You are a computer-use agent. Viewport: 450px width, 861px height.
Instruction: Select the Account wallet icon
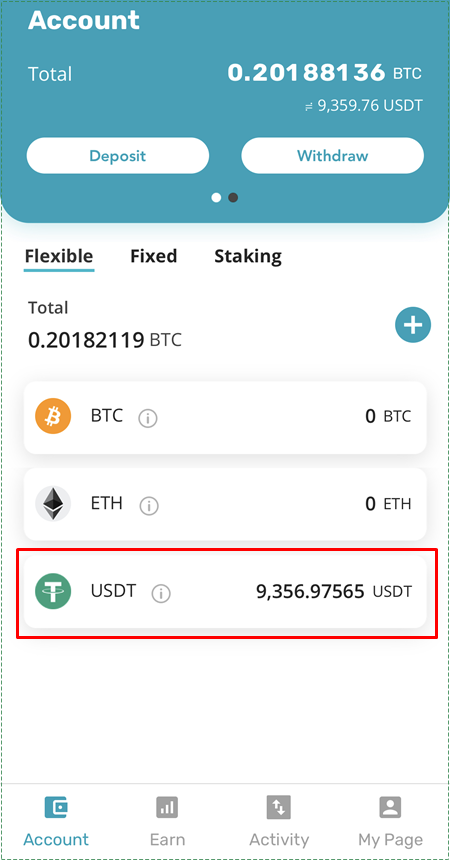[x=56, y=807]
